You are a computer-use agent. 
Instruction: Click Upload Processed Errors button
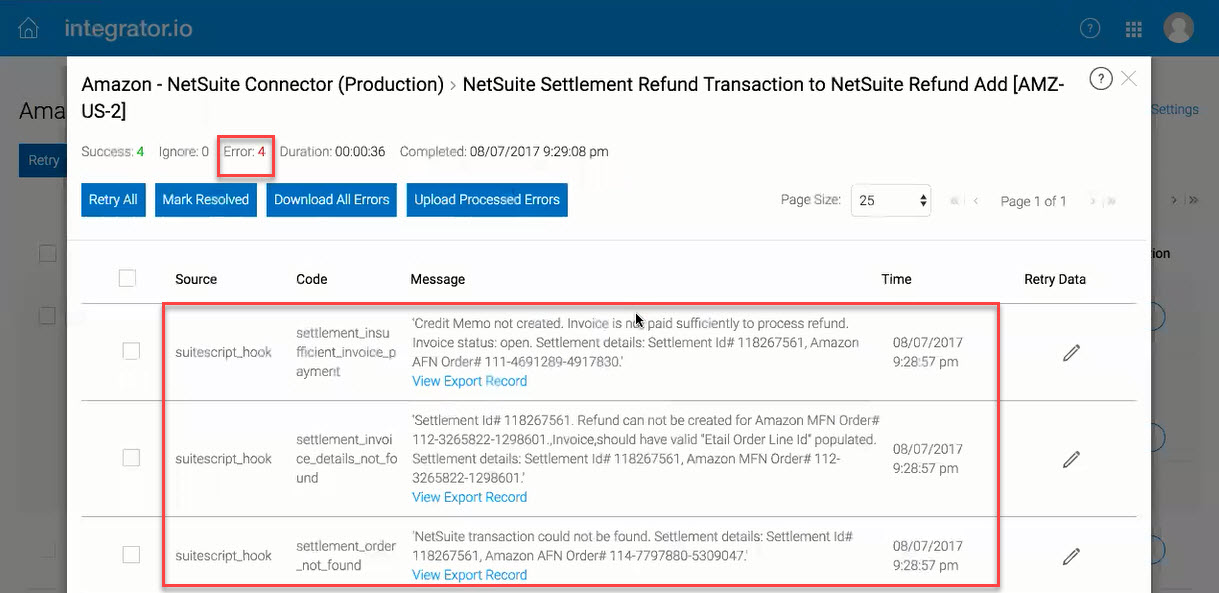coord(487,199)
